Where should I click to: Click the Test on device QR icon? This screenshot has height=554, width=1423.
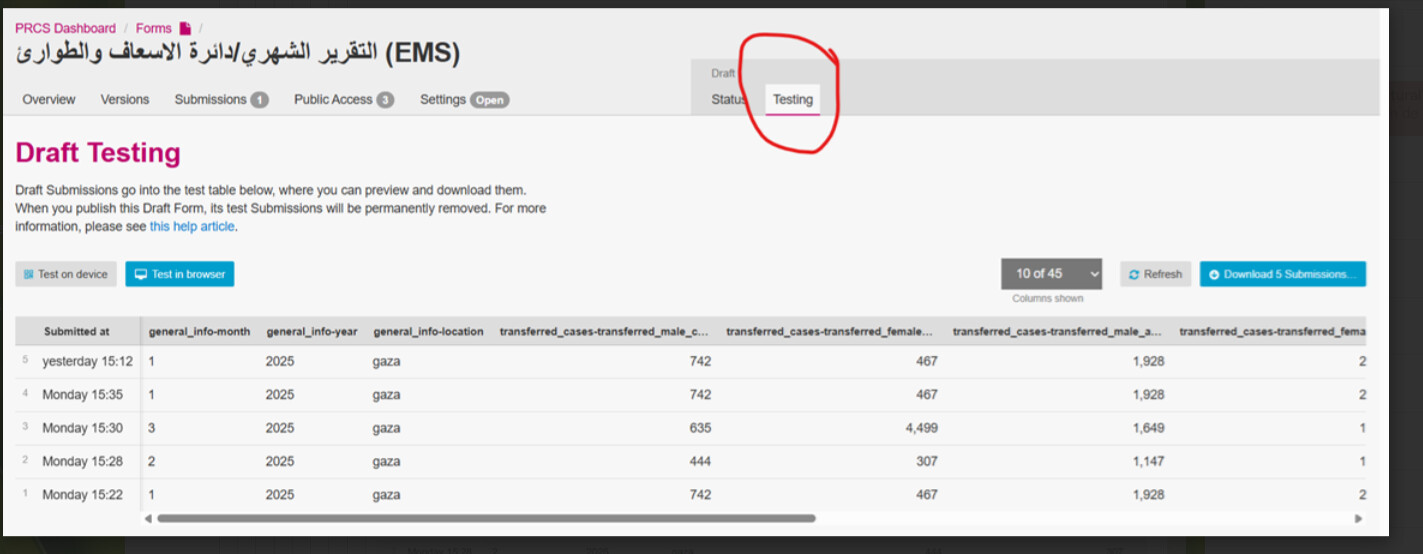(28, 274)
